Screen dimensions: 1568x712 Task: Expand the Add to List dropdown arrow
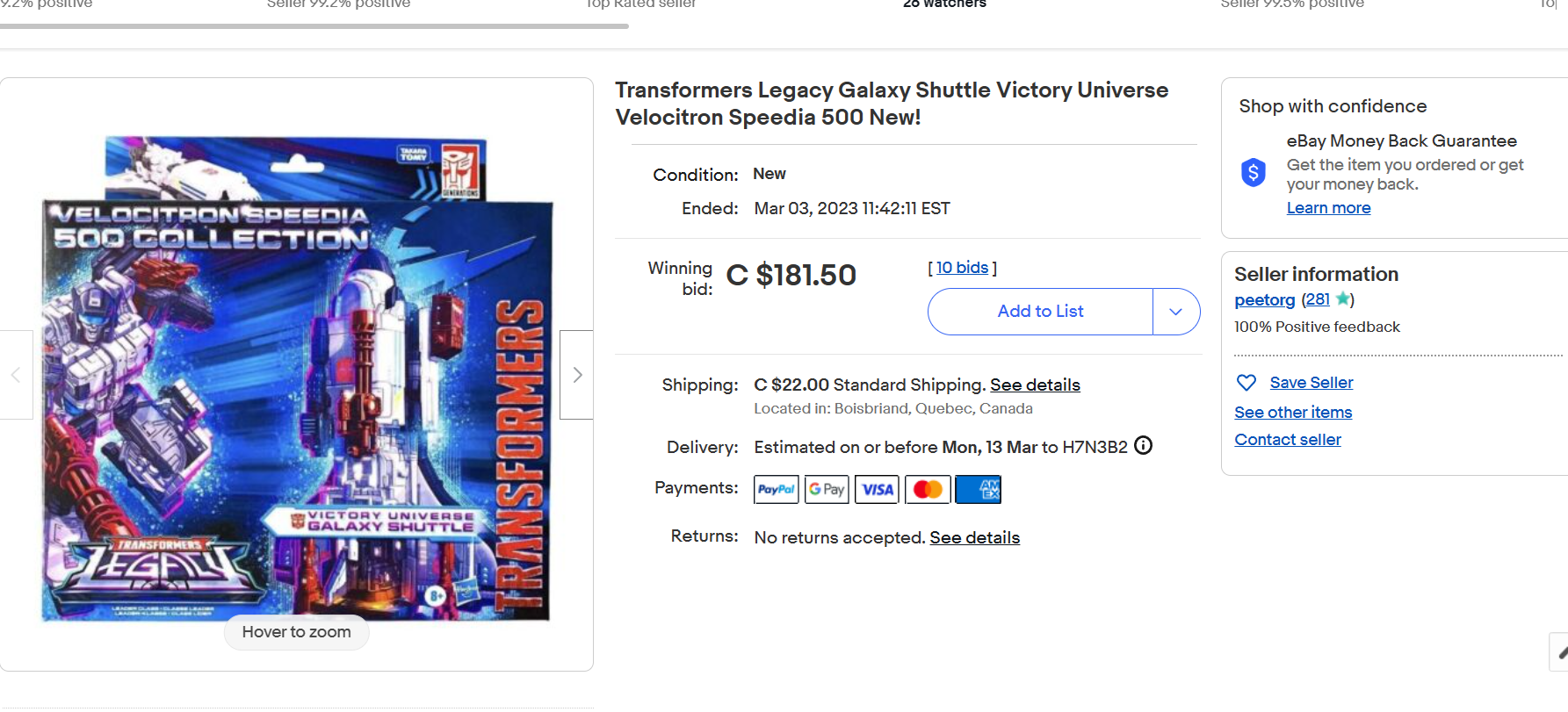click(x=1176, y=312)
